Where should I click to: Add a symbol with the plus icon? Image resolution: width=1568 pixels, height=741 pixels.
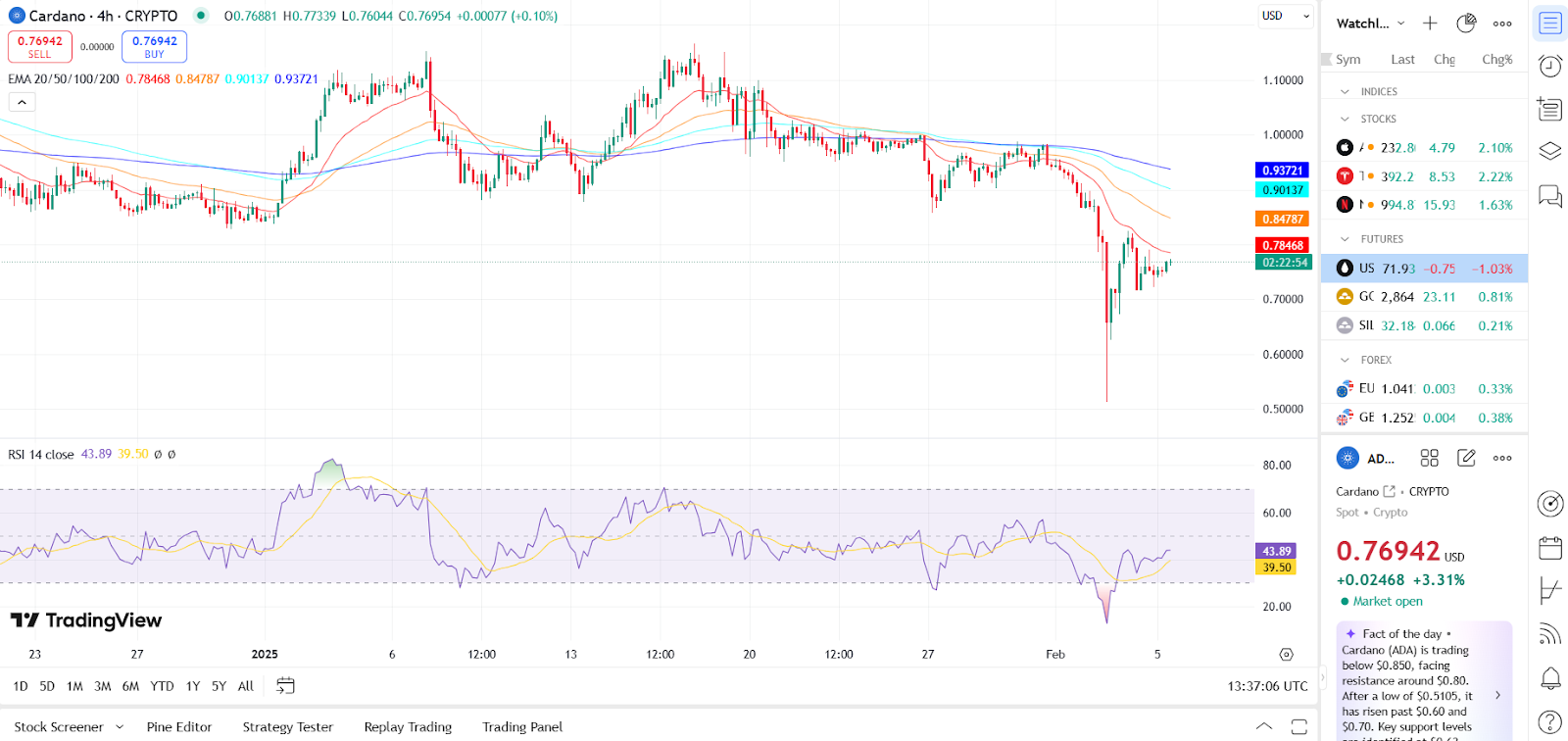(x=1430, y=24)
